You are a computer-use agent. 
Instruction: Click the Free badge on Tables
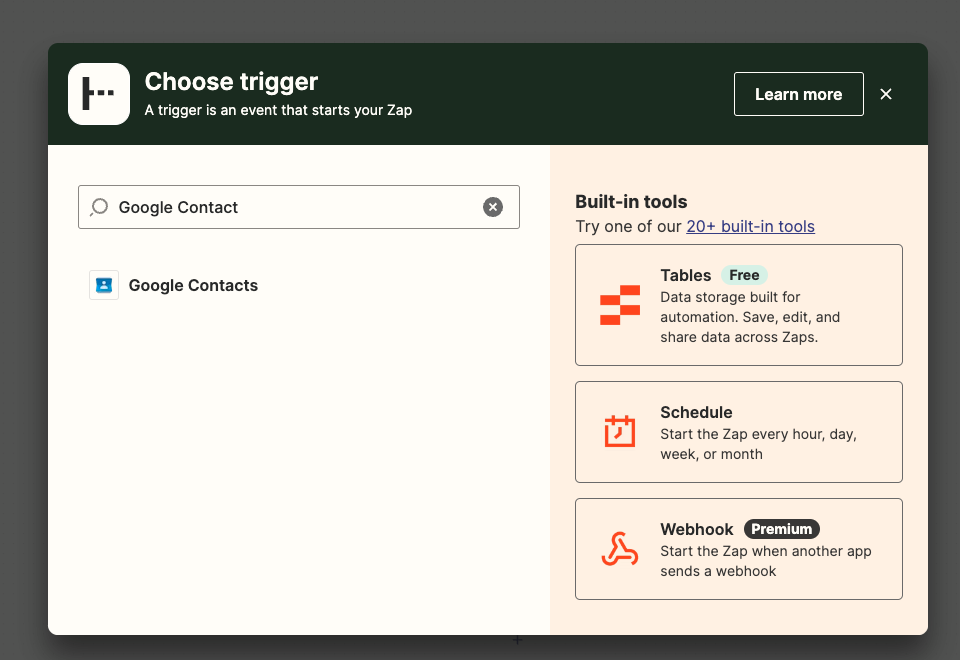coord(744,276)
